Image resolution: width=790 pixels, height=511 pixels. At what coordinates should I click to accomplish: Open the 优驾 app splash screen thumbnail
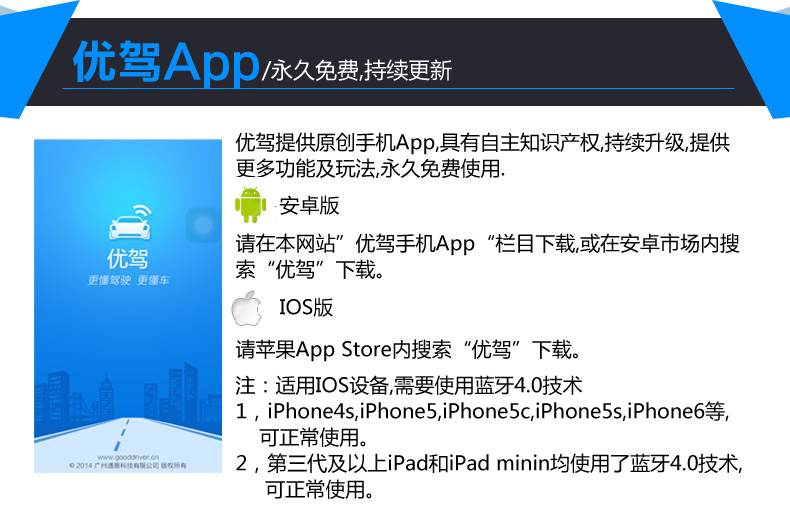(x=128, y=306)
